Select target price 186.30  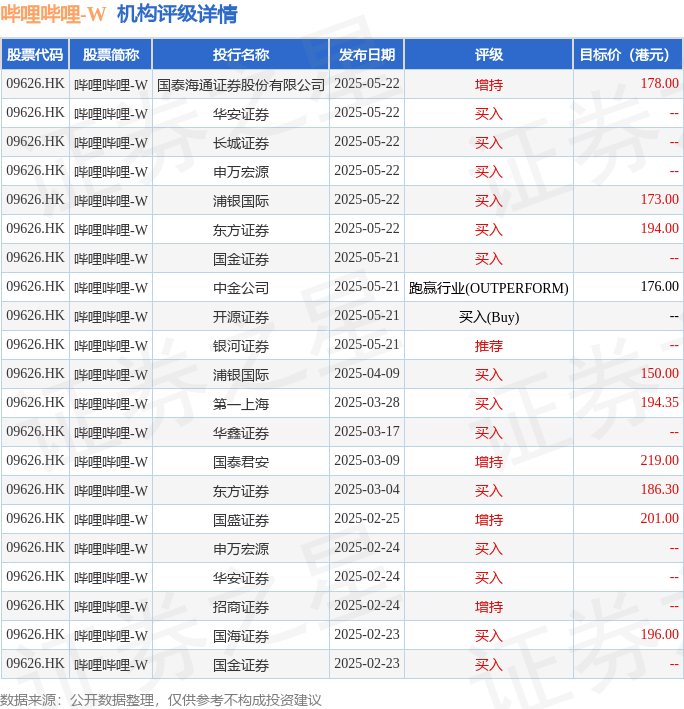(660, 489)
